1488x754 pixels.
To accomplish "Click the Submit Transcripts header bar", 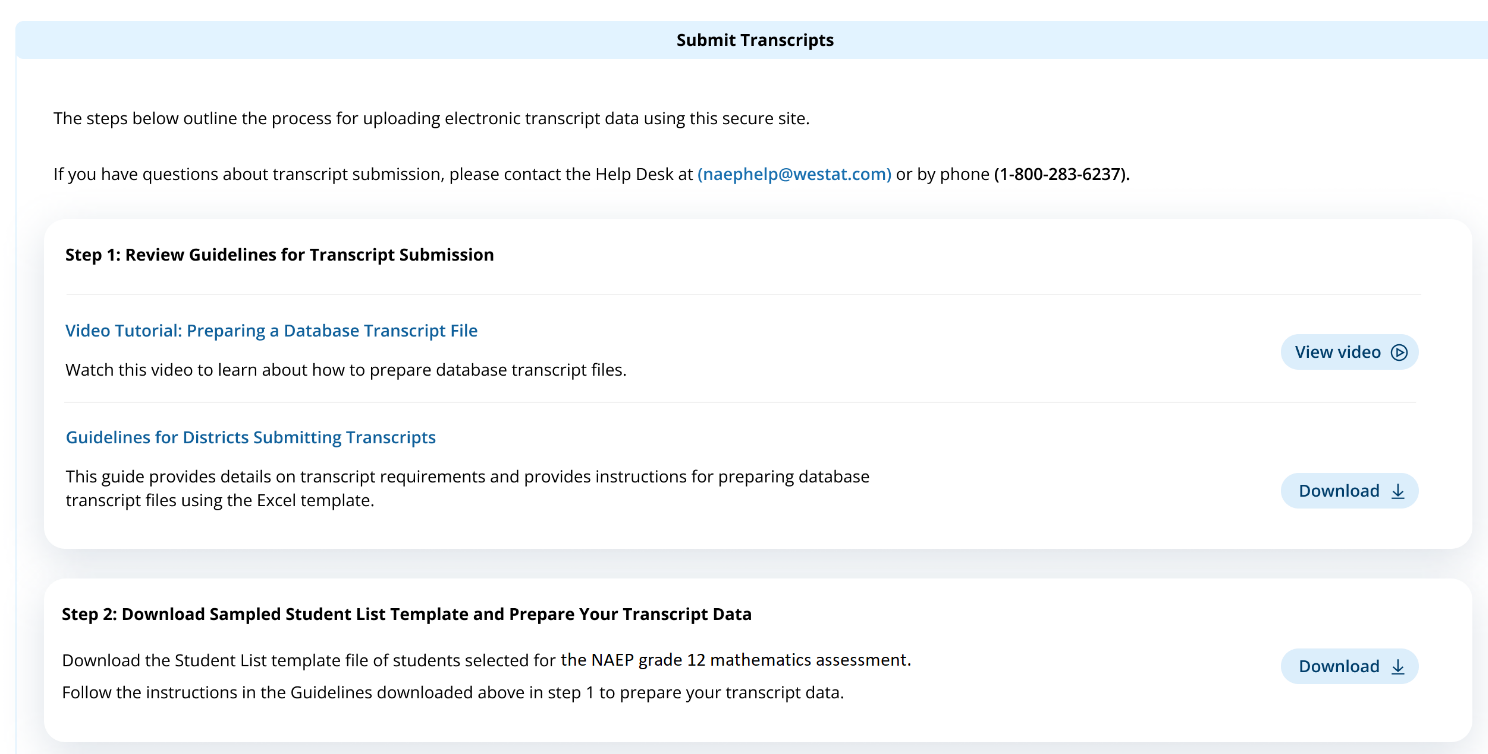I will (754, 40).
